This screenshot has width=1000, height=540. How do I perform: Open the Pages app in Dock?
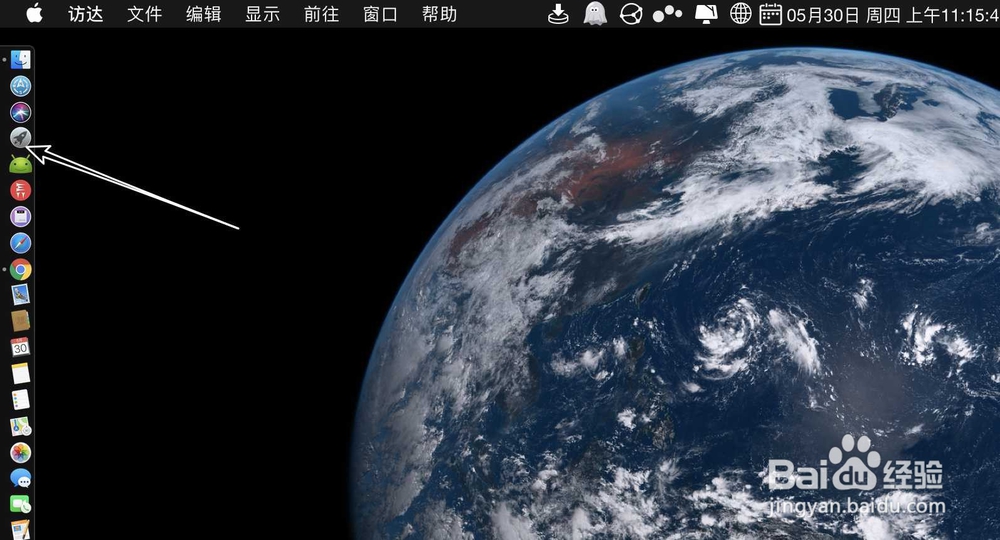(x=20, y=530)
